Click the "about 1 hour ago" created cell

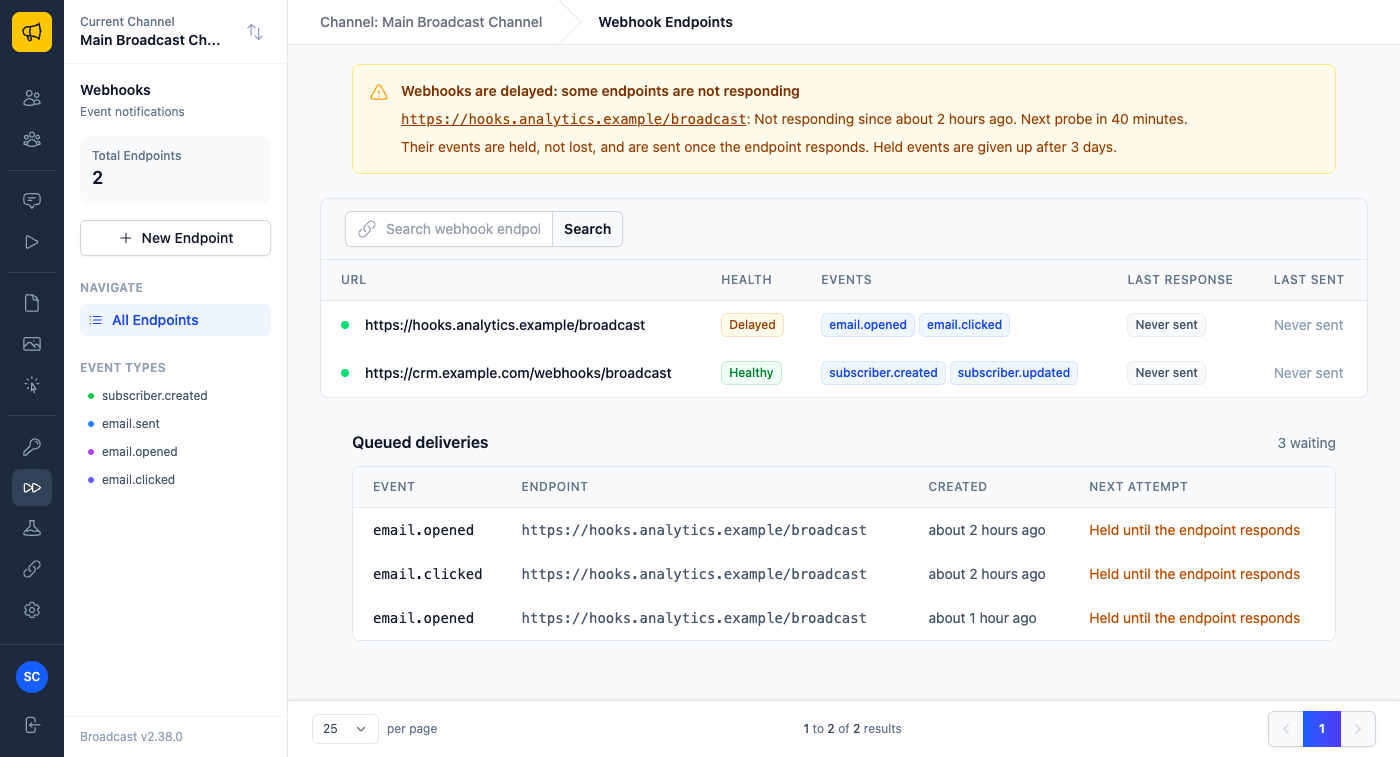983,618
